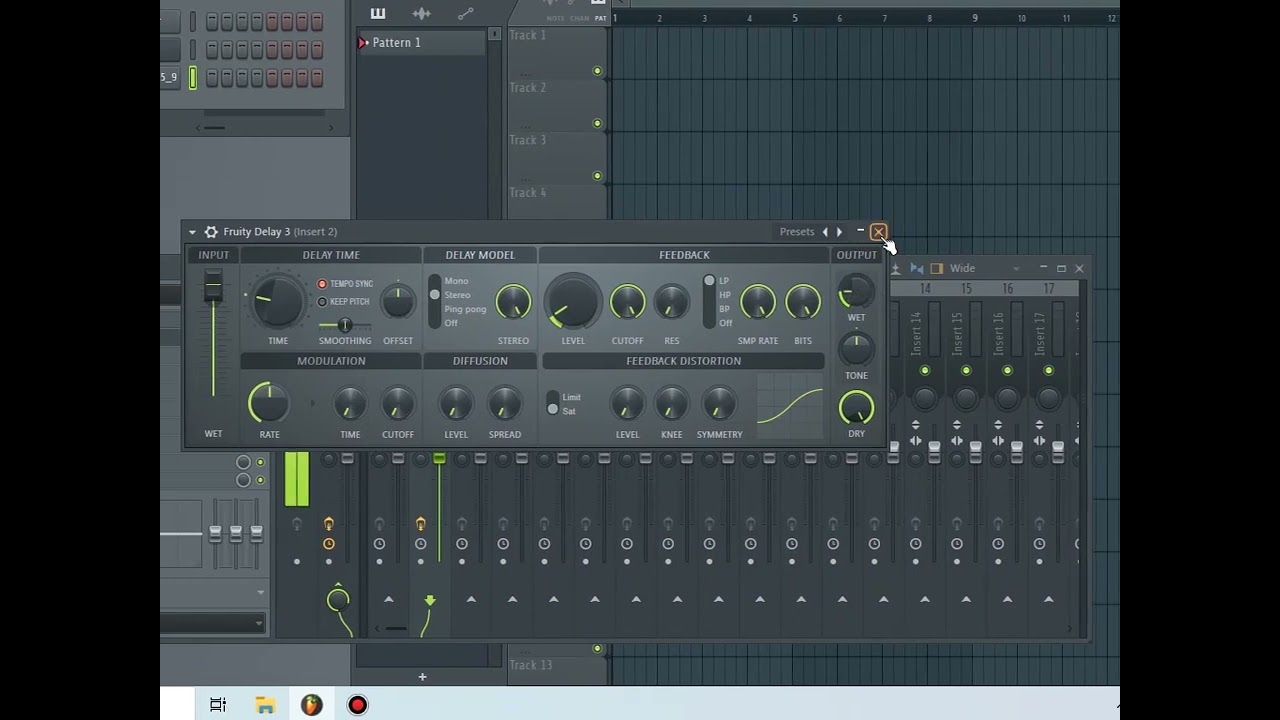Click the orange latency clock icon on the master track
This screenshot has height=720, width=1280.
329,544
